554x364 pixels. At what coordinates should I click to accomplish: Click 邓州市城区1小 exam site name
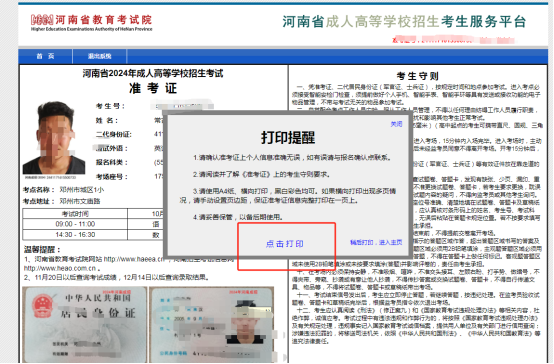pos(82,190)
